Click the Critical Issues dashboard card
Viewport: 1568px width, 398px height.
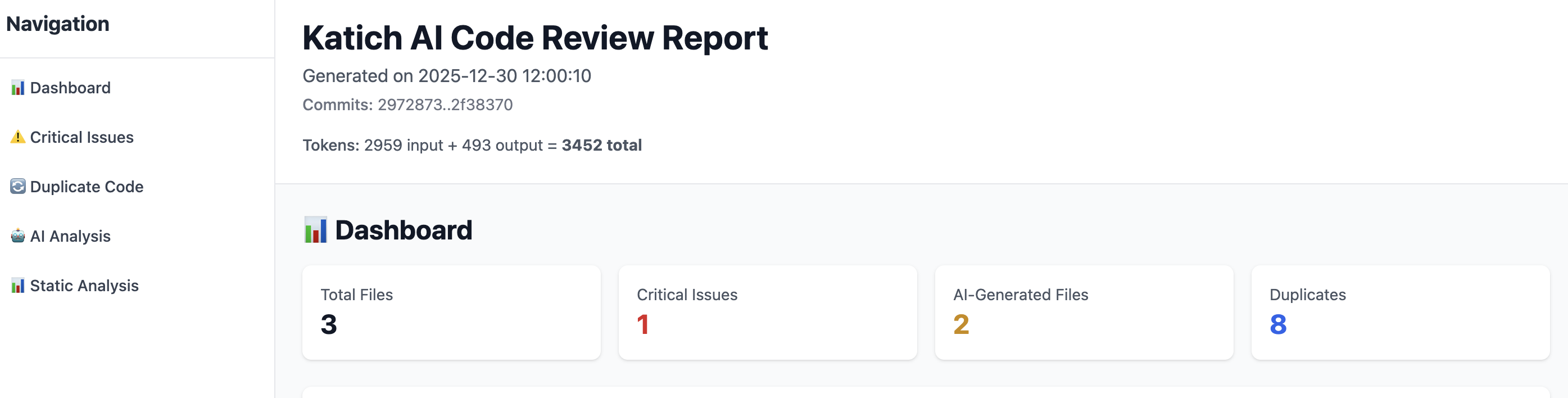(768, 311)
